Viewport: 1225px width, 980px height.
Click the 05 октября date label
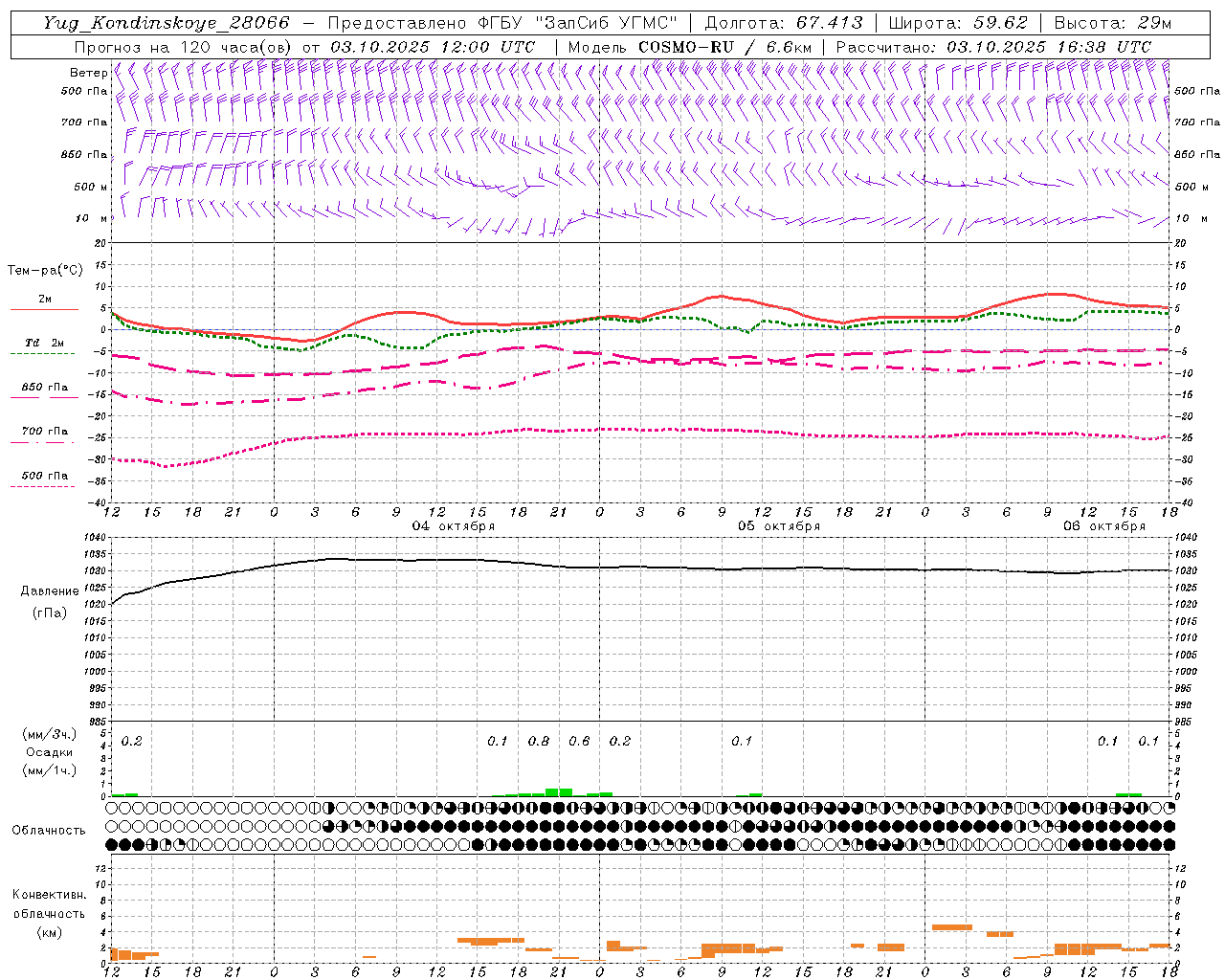click(779, 526)
